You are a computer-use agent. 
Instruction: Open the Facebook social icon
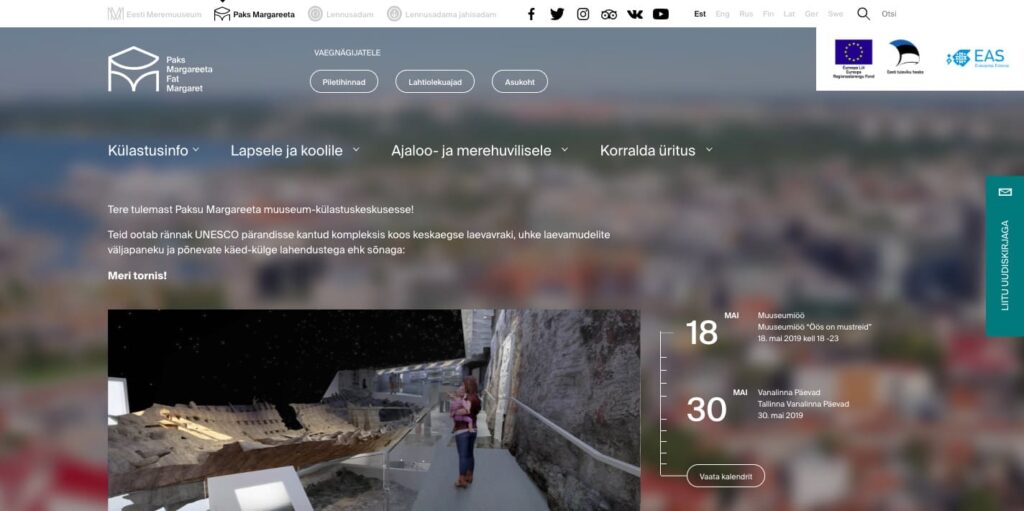coord(531,14)
